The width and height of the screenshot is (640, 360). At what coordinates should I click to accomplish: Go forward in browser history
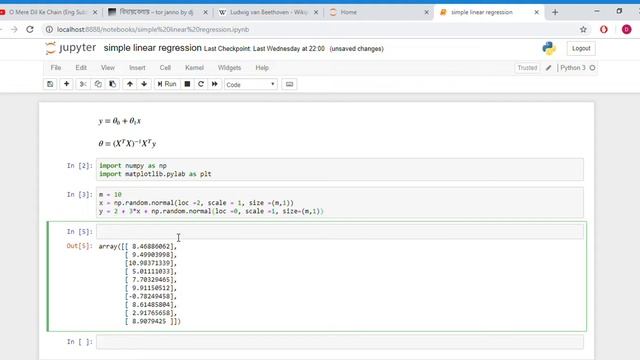[14, 29]
